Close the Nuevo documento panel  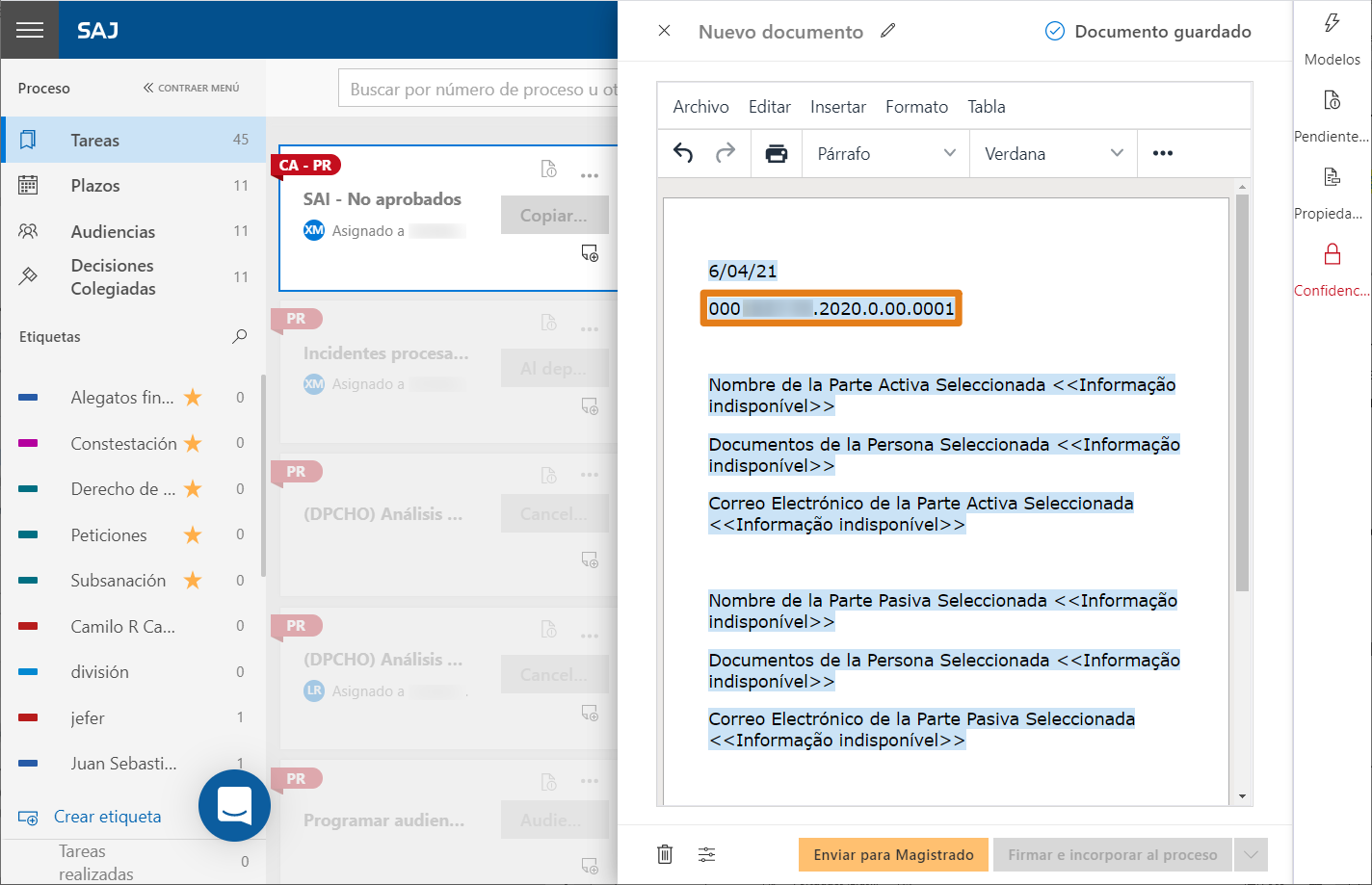pyautogui.click(x=664, y=31)
